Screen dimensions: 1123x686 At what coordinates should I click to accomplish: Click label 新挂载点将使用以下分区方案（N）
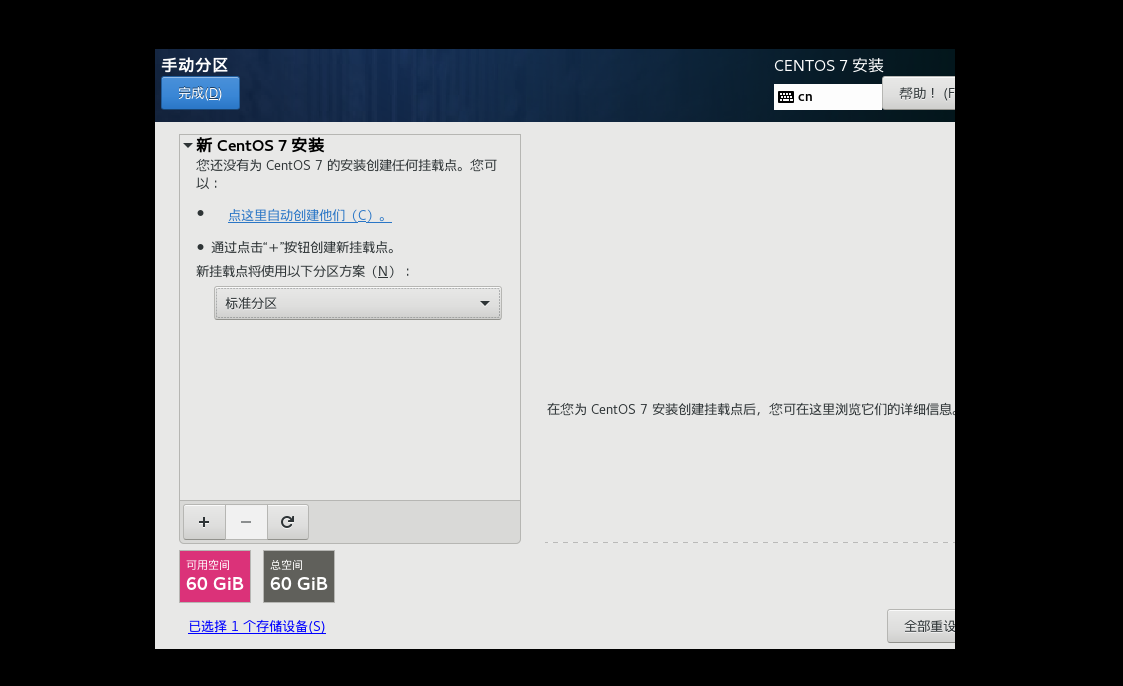[303, 271]
